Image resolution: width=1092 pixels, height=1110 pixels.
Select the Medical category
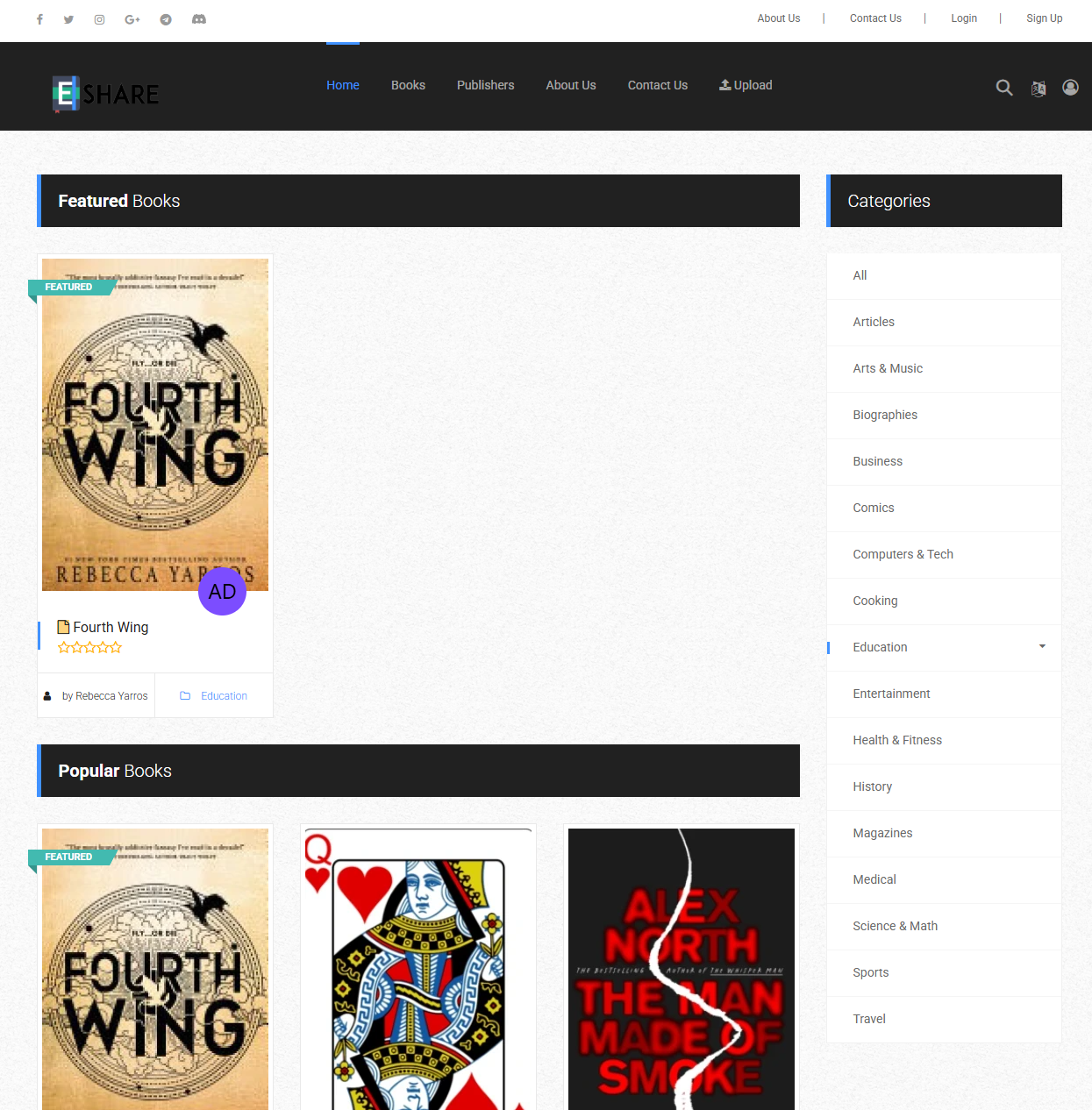coord(944,879)
